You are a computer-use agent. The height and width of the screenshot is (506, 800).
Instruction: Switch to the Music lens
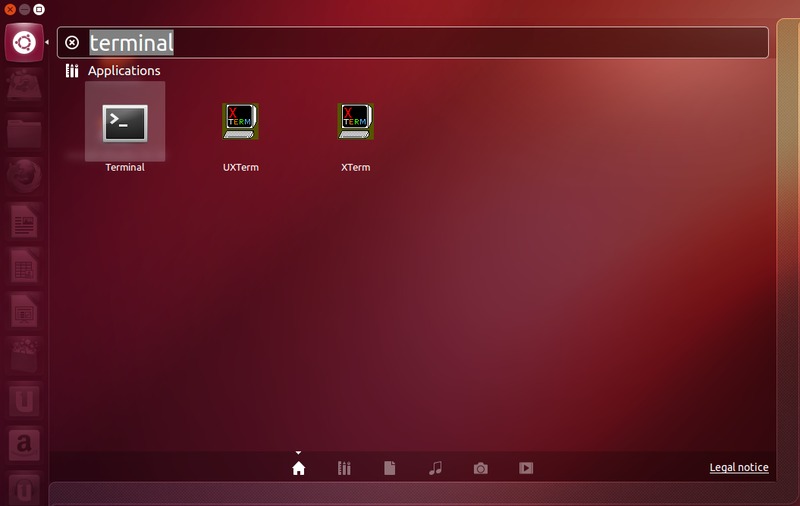[435, 468]
